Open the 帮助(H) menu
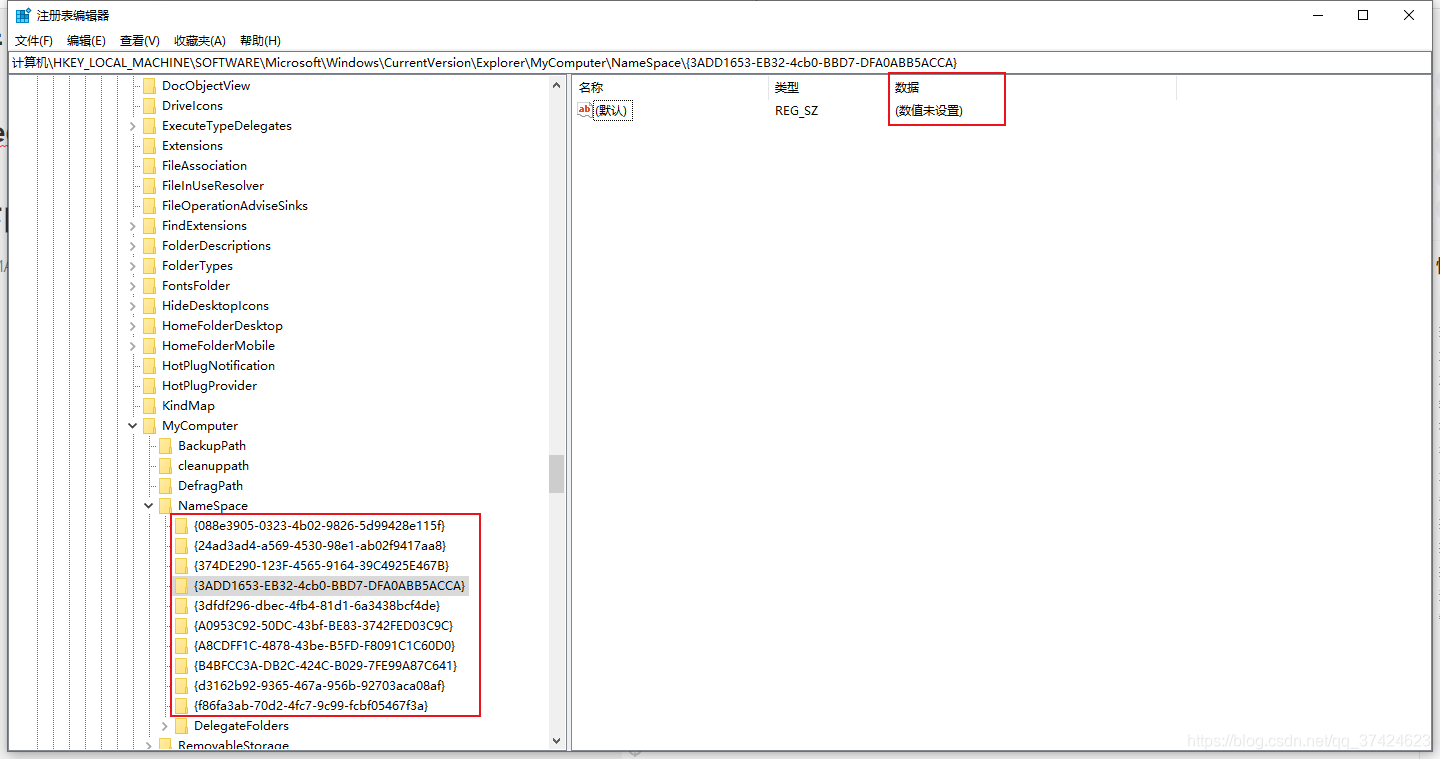The image size is (1440, 759). point(260,41)
